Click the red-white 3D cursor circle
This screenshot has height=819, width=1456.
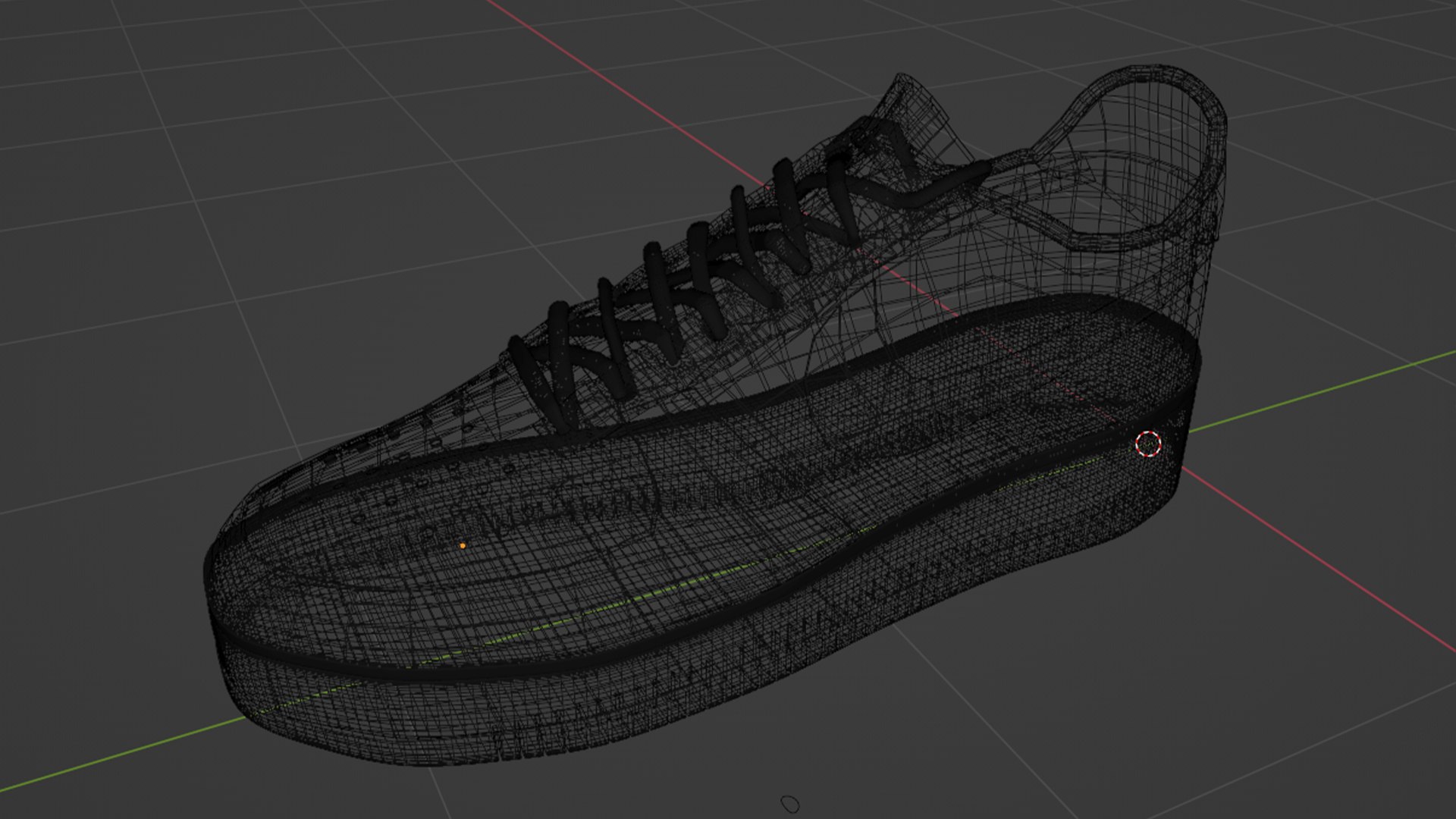coord(1148,444)
